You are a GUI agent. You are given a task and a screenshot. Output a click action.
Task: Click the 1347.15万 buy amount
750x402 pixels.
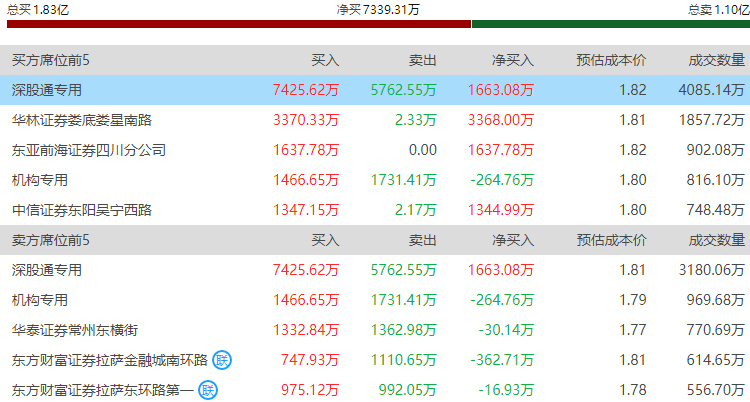point(306,210)
